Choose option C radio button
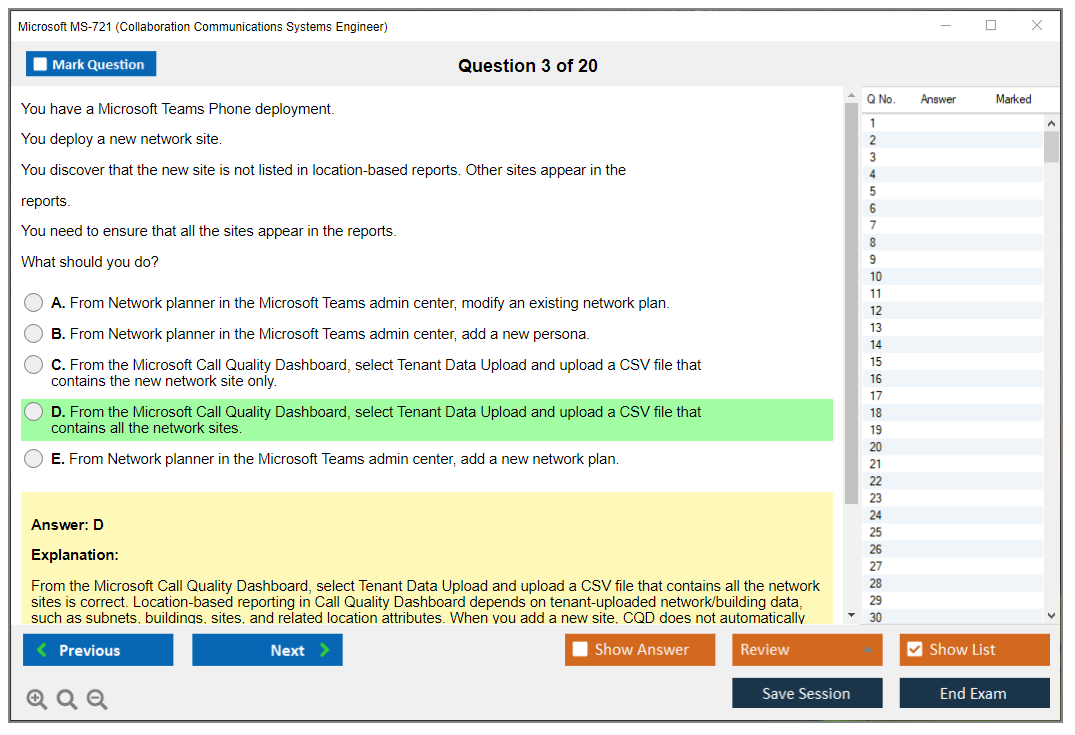The width and height of the screenshot is (1075, 735). click(34, 364)
